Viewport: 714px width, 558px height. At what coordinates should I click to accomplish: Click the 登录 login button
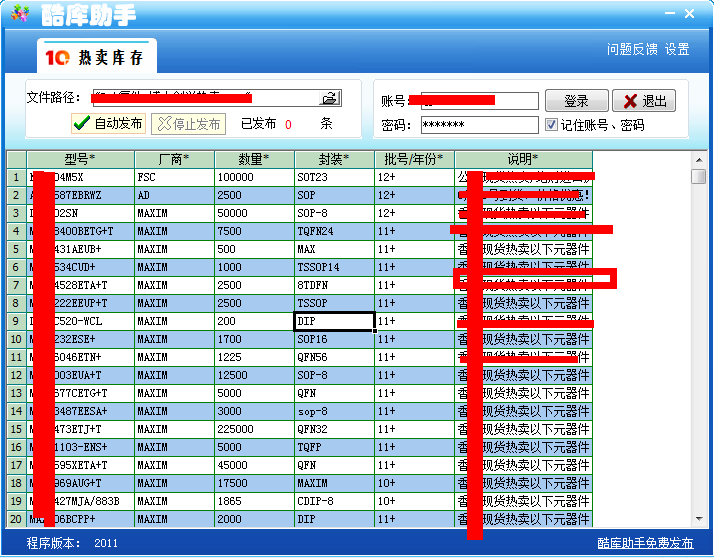pos(576,101)
